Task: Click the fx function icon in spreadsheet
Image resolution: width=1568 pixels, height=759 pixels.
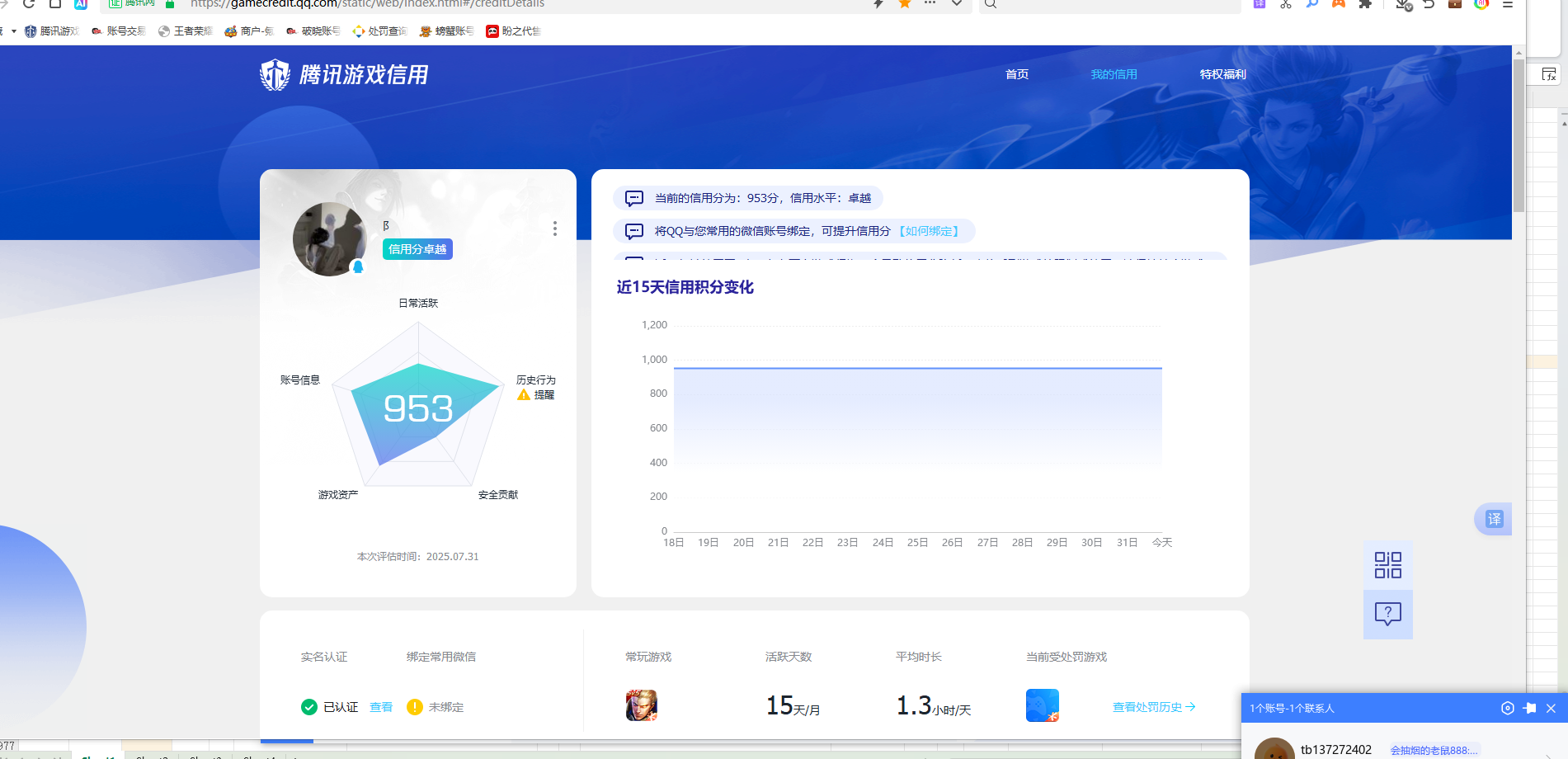Action: pos(1549,74)
